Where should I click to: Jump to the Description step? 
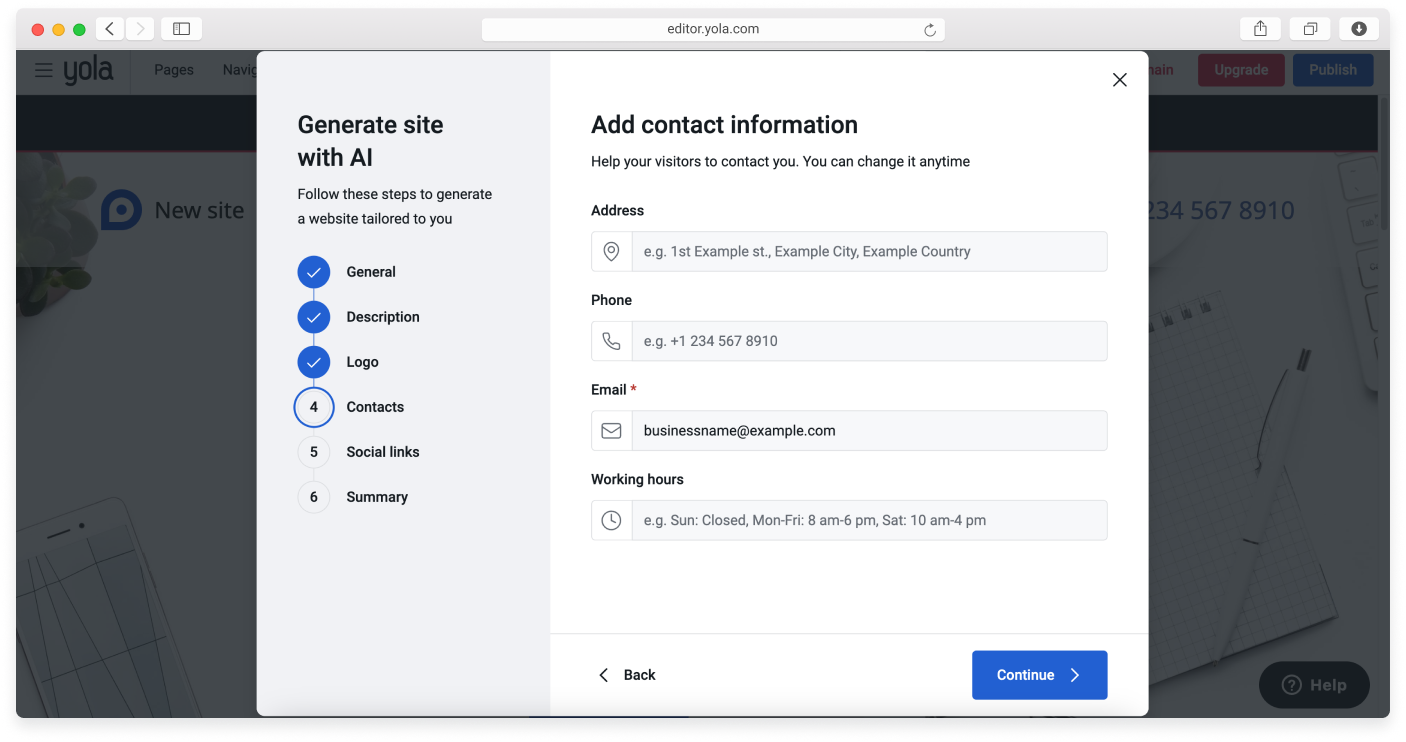(x=382, y=317)
